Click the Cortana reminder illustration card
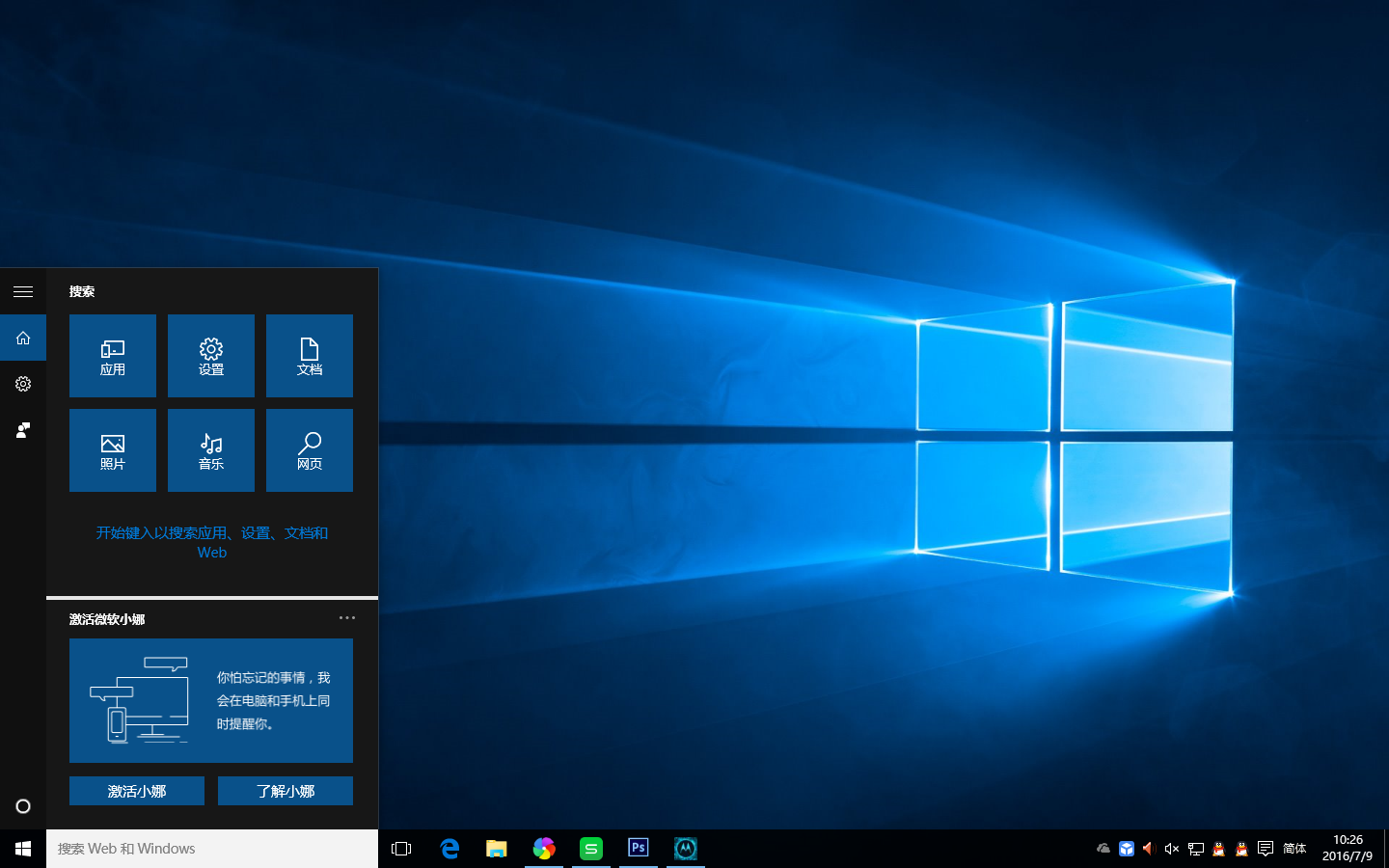Viewport: 1389px width, 868px height. (211, 700)
